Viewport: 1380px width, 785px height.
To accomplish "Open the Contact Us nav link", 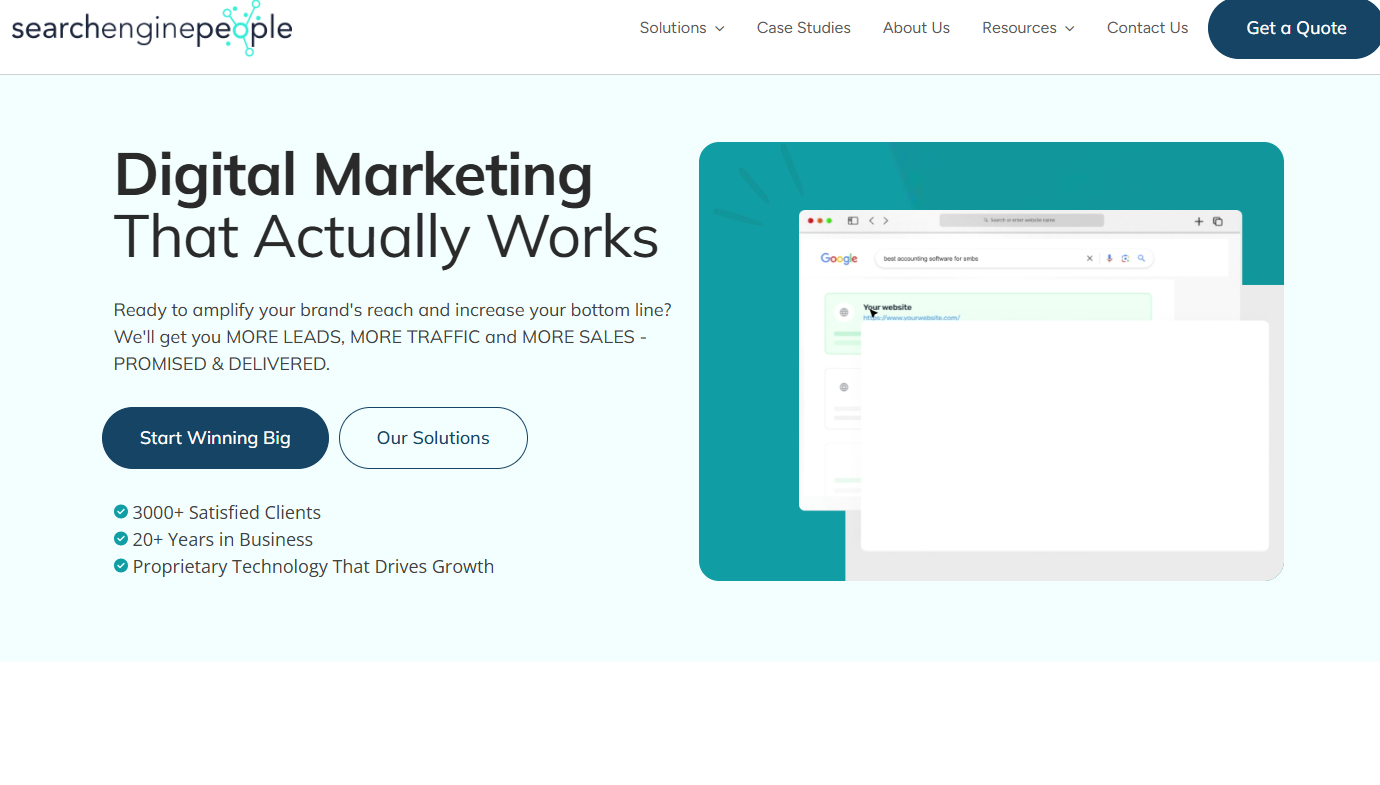I will pos(1147,28).
